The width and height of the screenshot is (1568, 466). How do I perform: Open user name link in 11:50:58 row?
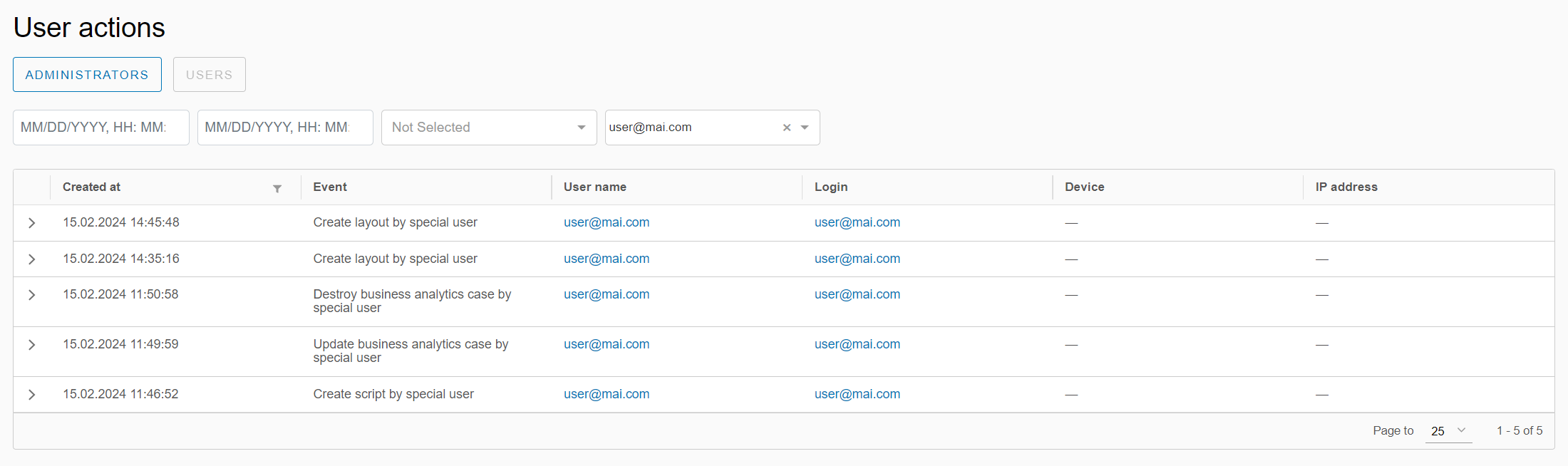(x=606, y=294)
